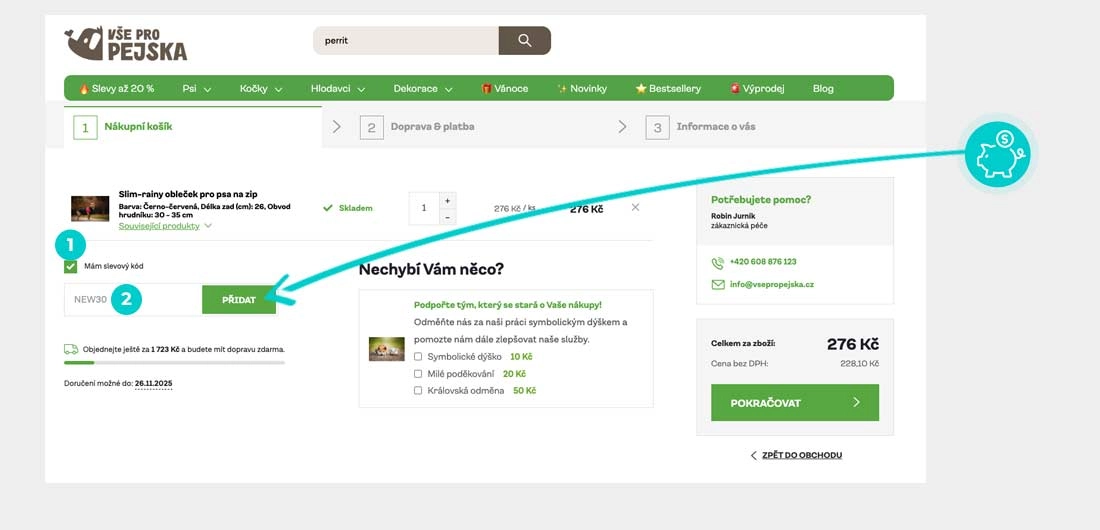This screenshot has height=530, width=1100.
Task: Uncheck the 'Mám slevový kód' checkbox
Action: pos(70,267)
